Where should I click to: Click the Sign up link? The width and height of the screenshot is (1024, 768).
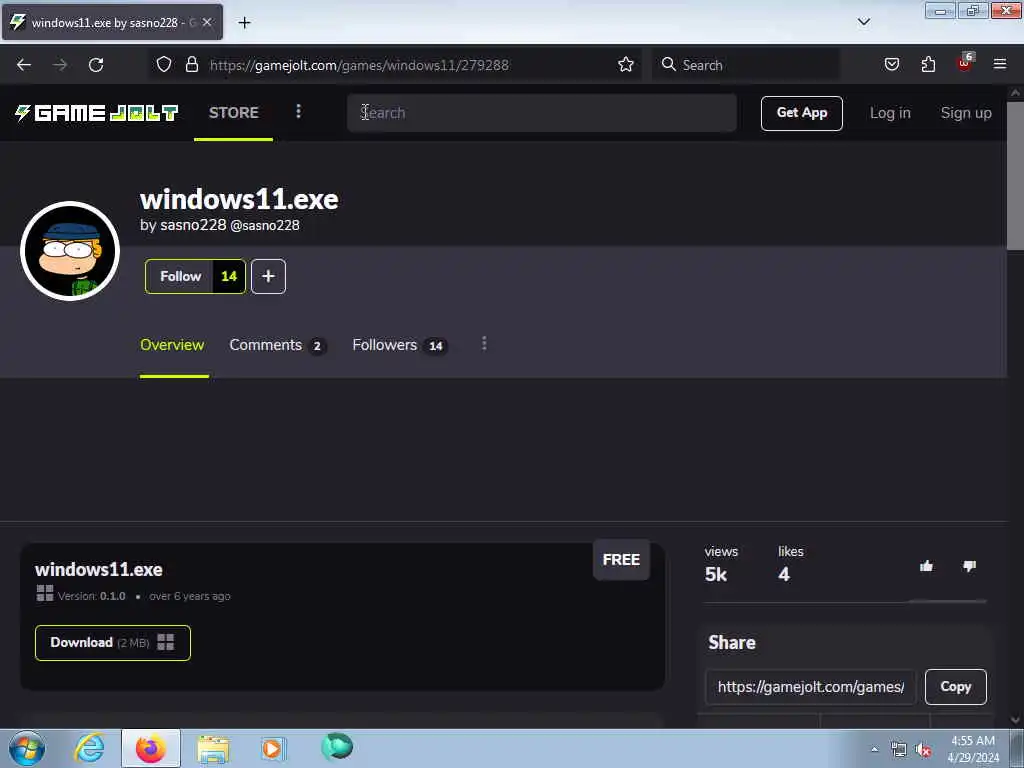tap(966, 113)
